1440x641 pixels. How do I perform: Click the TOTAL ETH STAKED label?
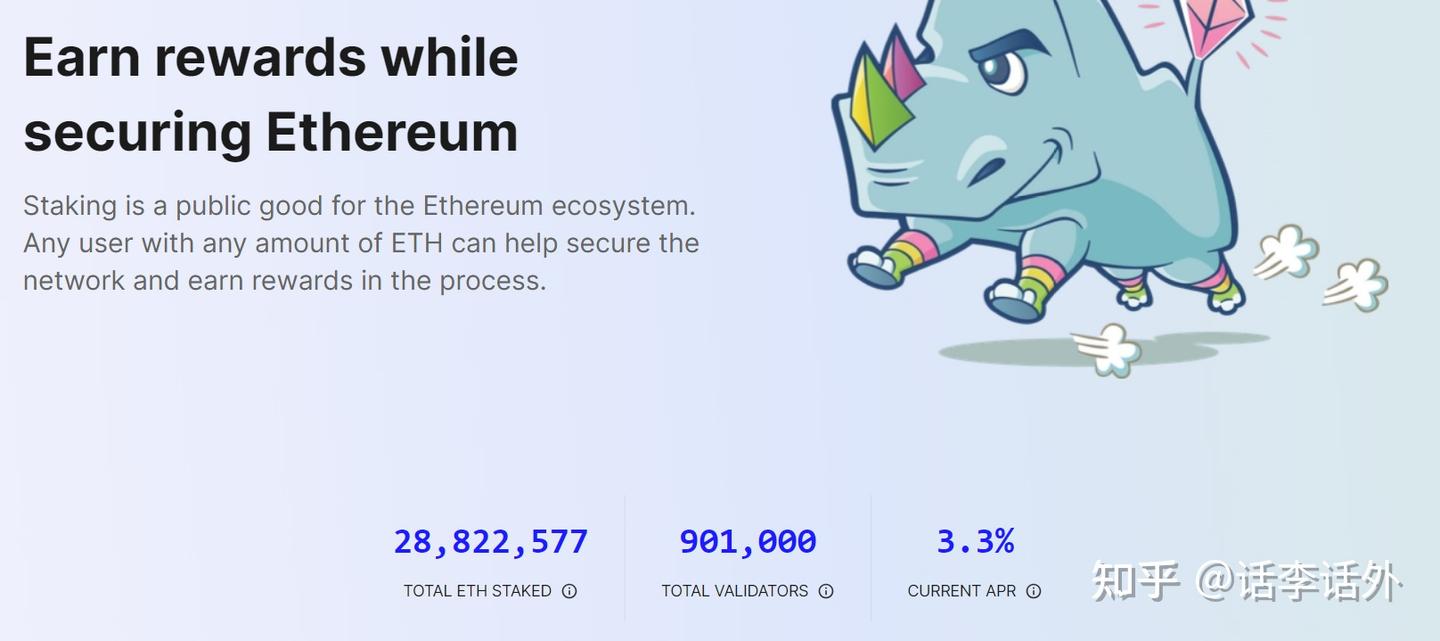pyautogui.click(x=477, y=591)
